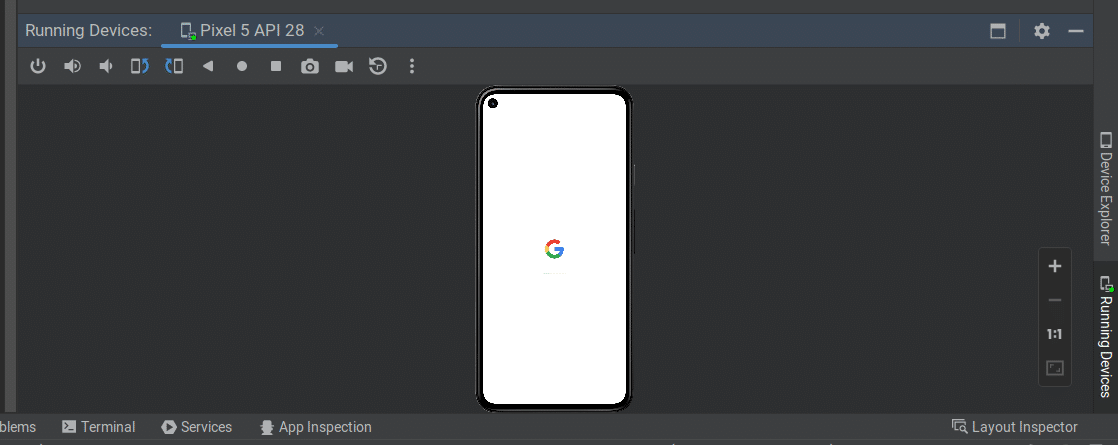Close the Pixel 5 API 28 tab

pos(319,31)
